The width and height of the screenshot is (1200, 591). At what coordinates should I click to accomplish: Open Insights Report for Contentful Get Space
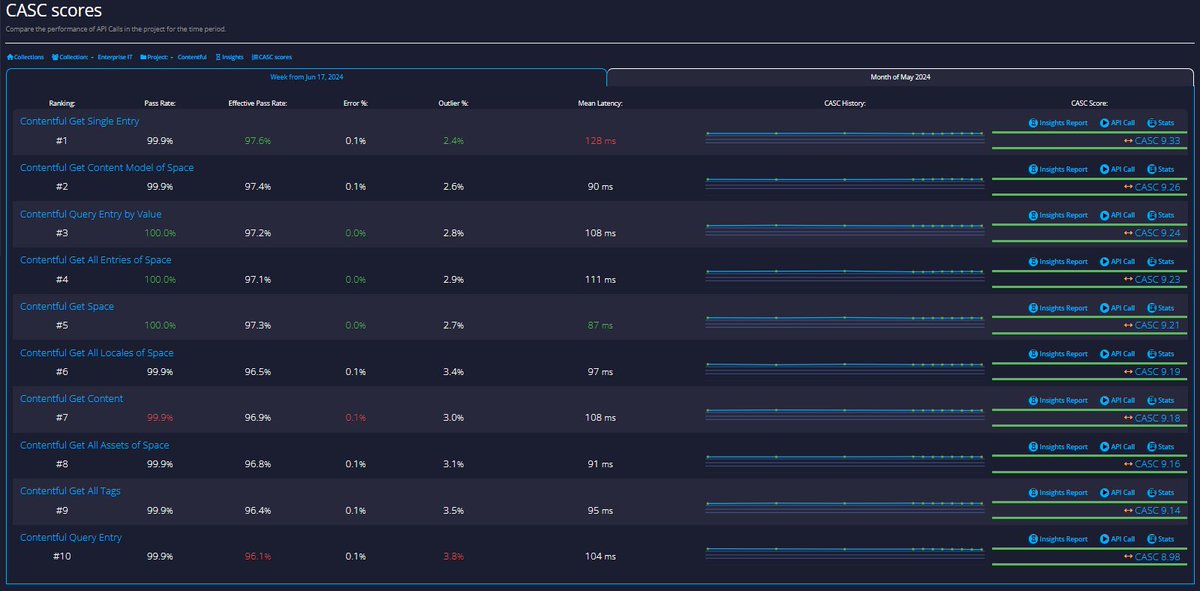1058,308
